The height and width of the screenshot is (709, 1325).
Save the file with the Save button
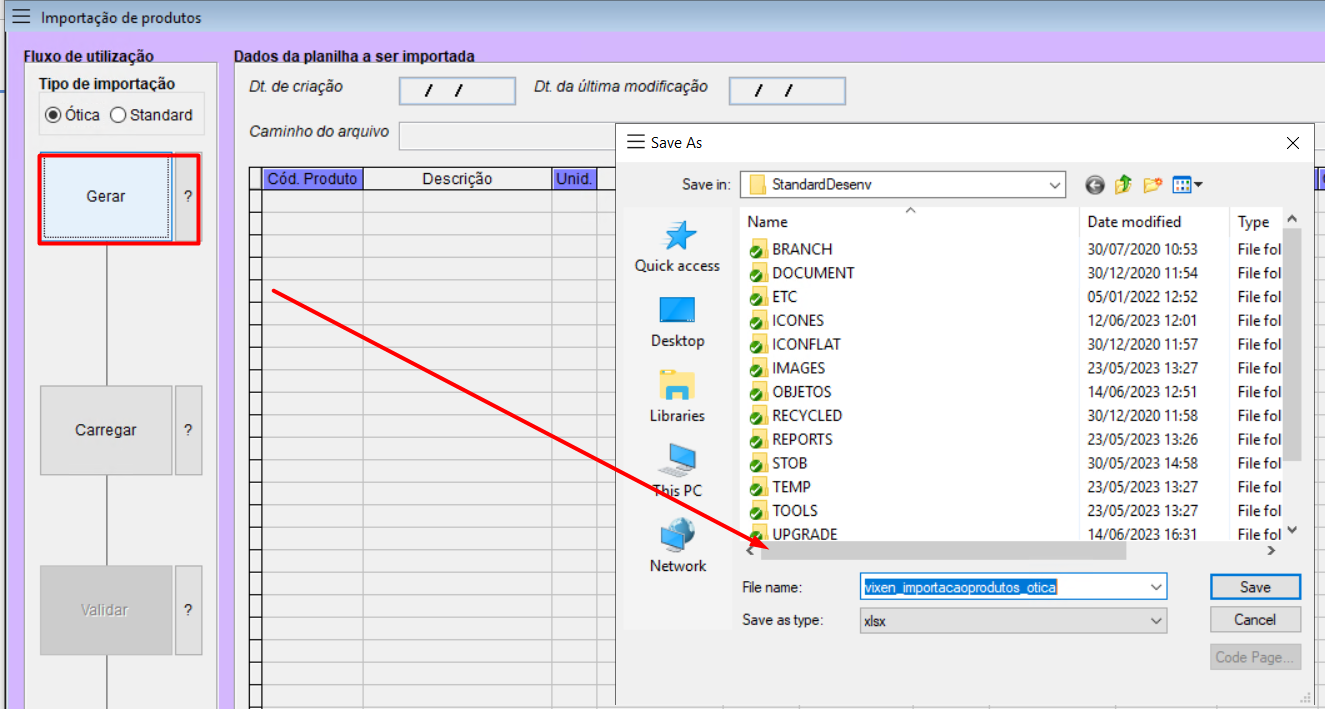click(1255, 587)
